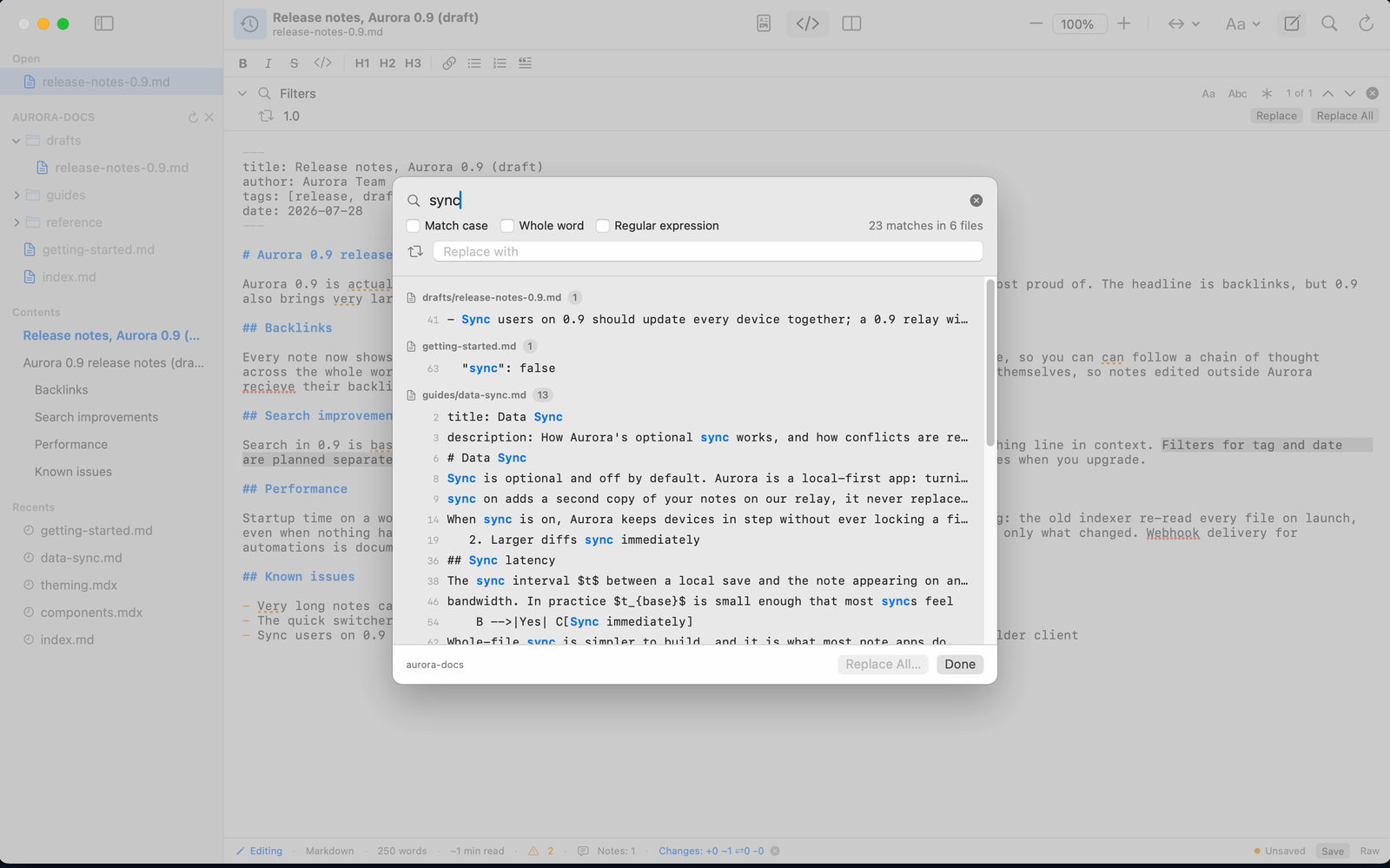The width and height of the screenshot is (1390, 868).
Task: Open guides/data-sync.md results header
Action: (473, 395)
